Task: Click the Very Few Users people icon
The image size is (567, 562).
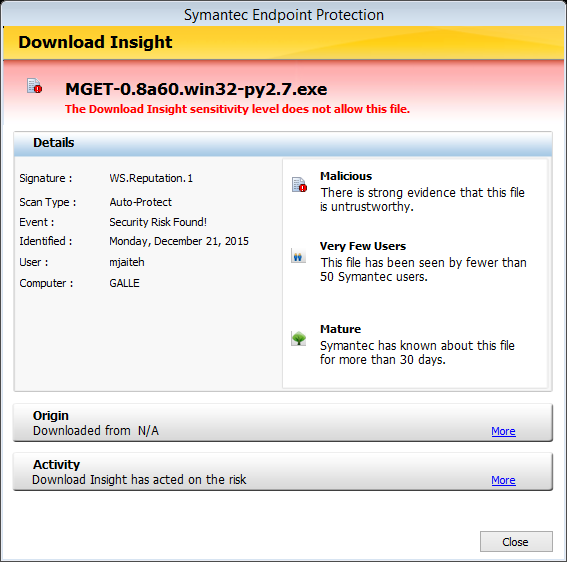Action: [x=298, y=256]
